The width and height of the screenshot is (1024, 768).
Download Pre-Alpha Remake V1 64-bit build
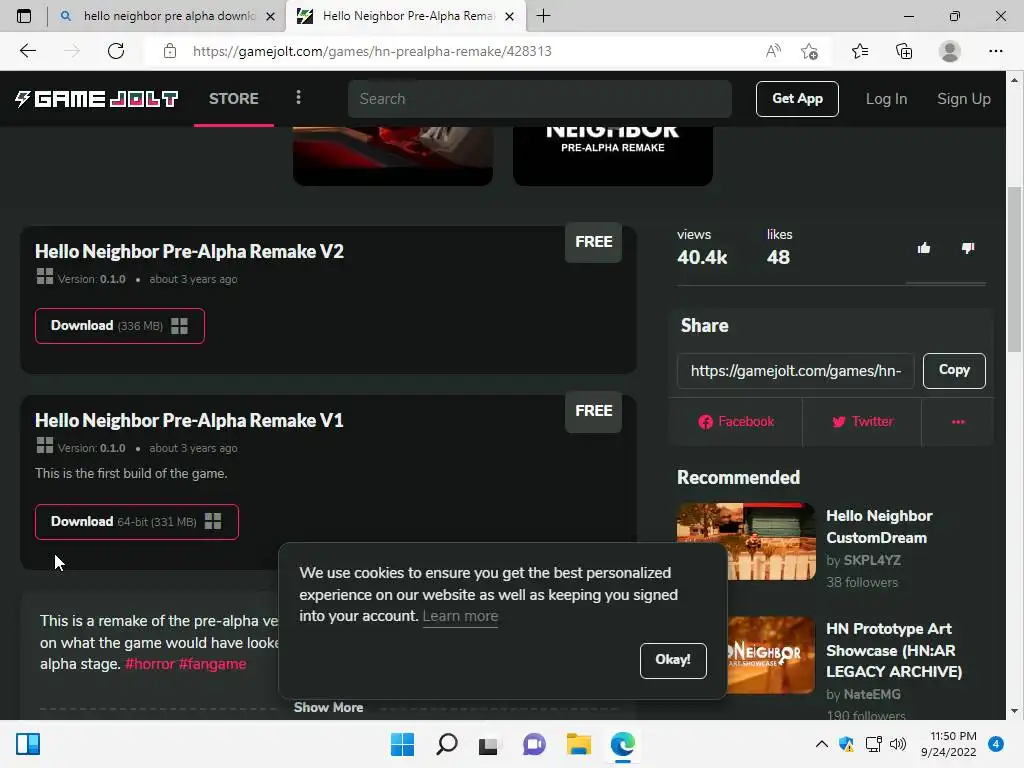tap(136, 522)
